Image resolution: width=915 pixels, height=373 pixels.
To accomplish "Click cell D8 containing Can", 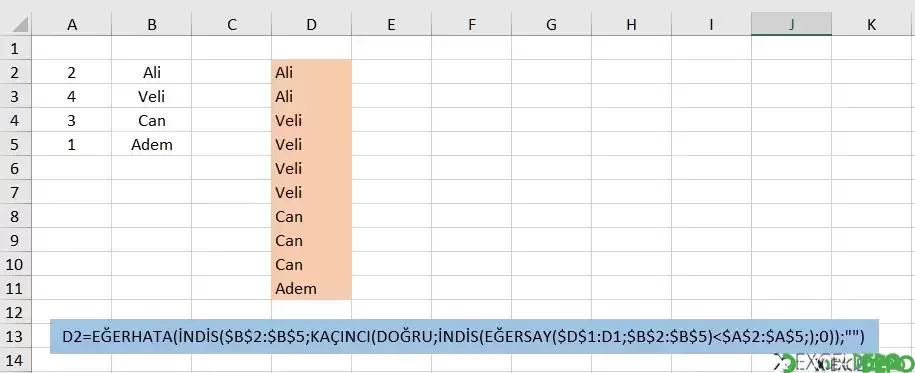I will [x=312, y=217].
